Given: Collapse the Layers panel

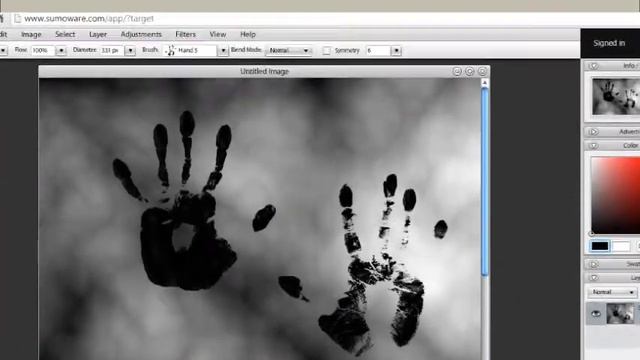Looking at the screenshot, I should click(593, 278).
